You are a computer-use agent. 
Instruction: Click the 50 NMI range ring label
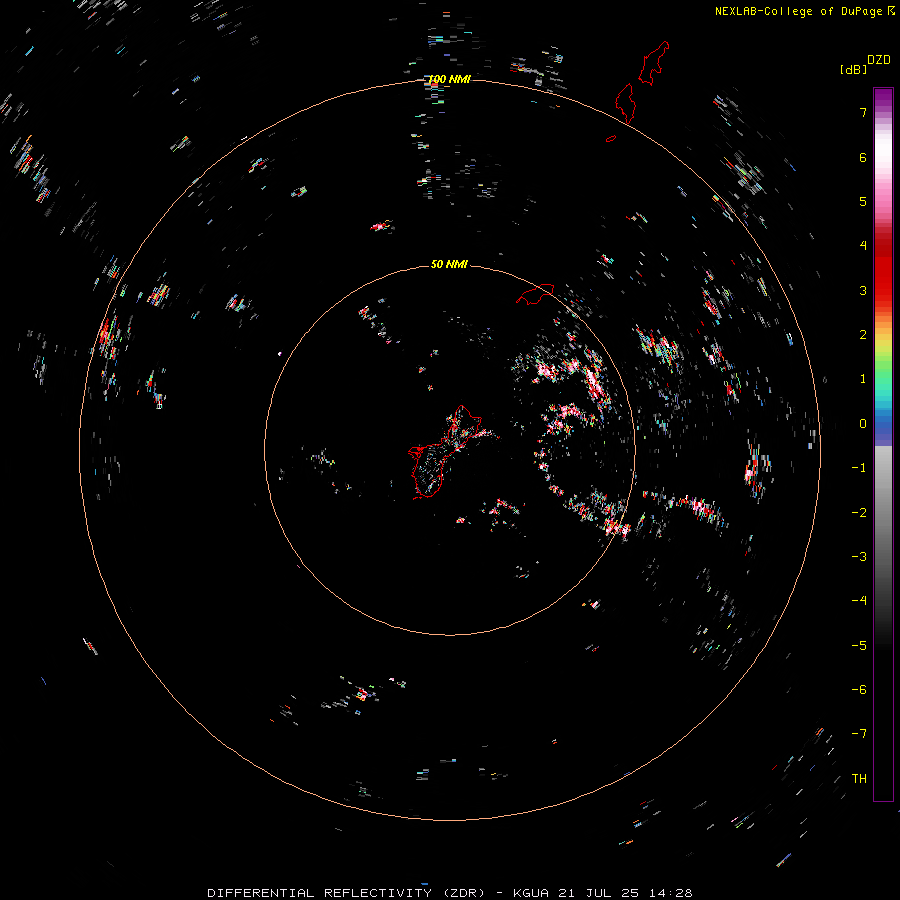click(449, 264)
